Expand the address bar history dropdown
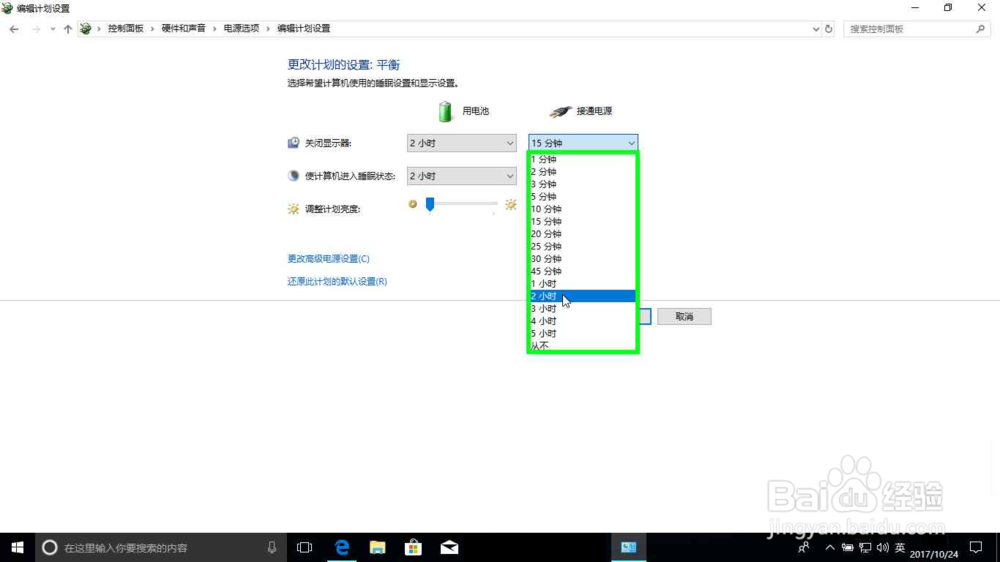The height and width of the screenshot is (562, 1000). (815, 29)
